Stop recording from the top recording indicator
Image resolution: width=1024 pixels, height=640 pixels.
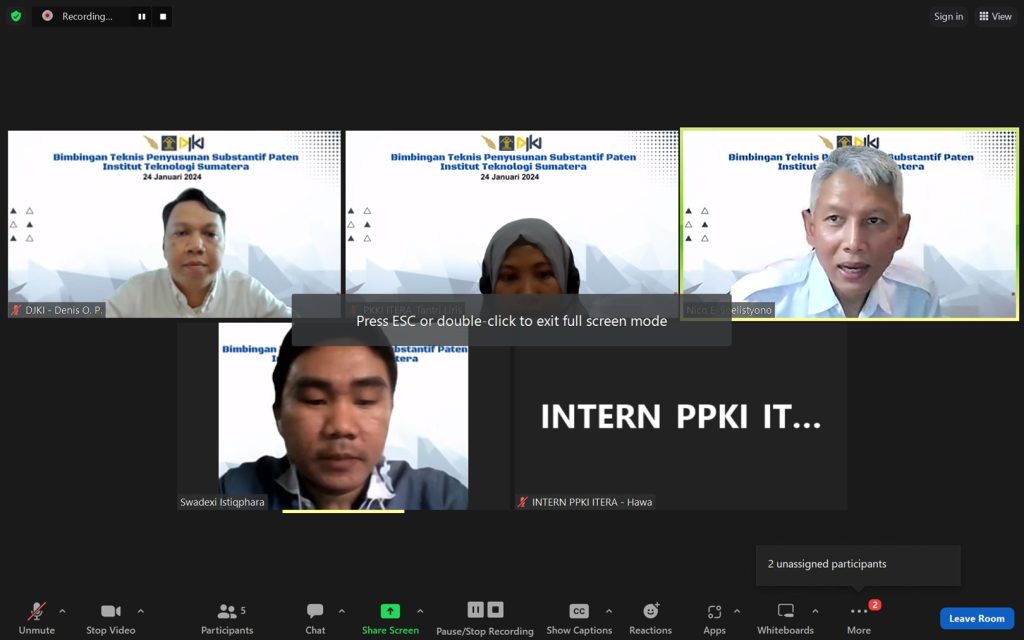[163, 16]
